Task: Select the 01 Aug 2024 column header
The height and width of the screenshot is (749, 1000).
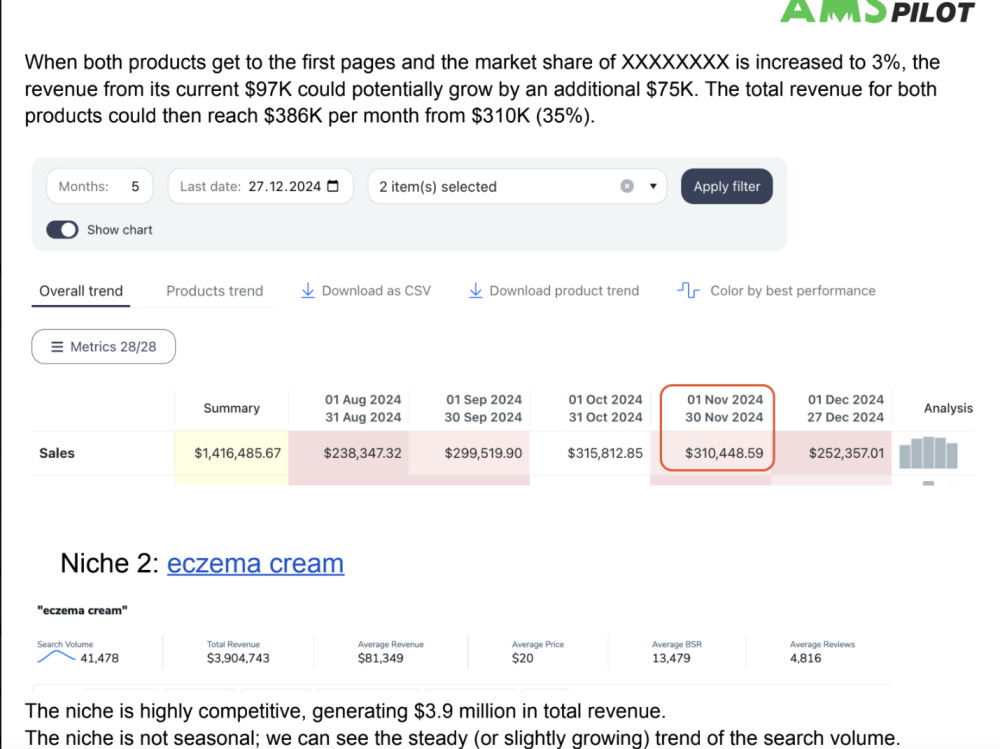Action: click(x=363, y=408)
